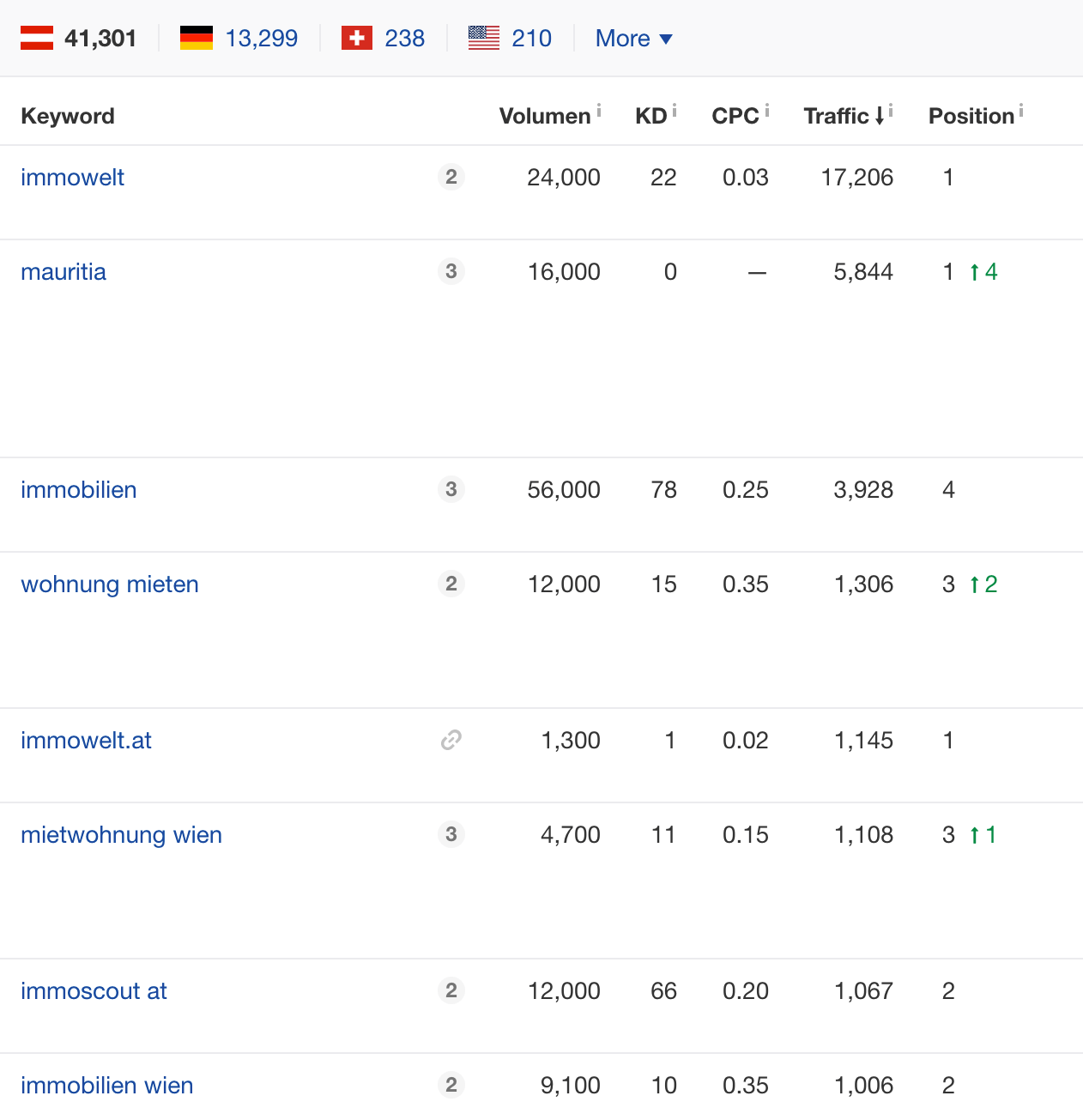Click the sitelink icon for immowelt.at

tap(451, 740)
